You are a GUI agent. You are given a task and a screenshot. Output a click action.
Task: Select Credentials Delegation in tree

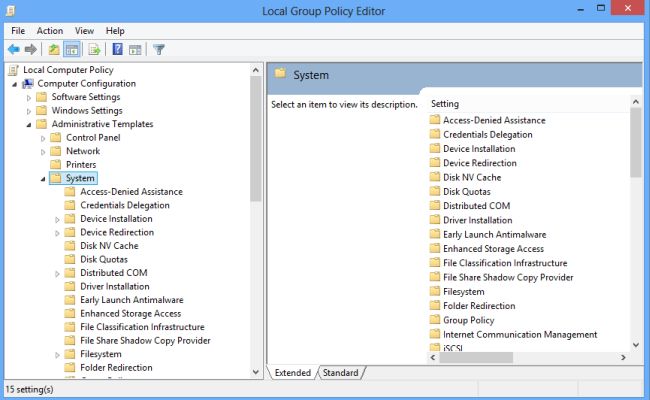coord(125,205)
